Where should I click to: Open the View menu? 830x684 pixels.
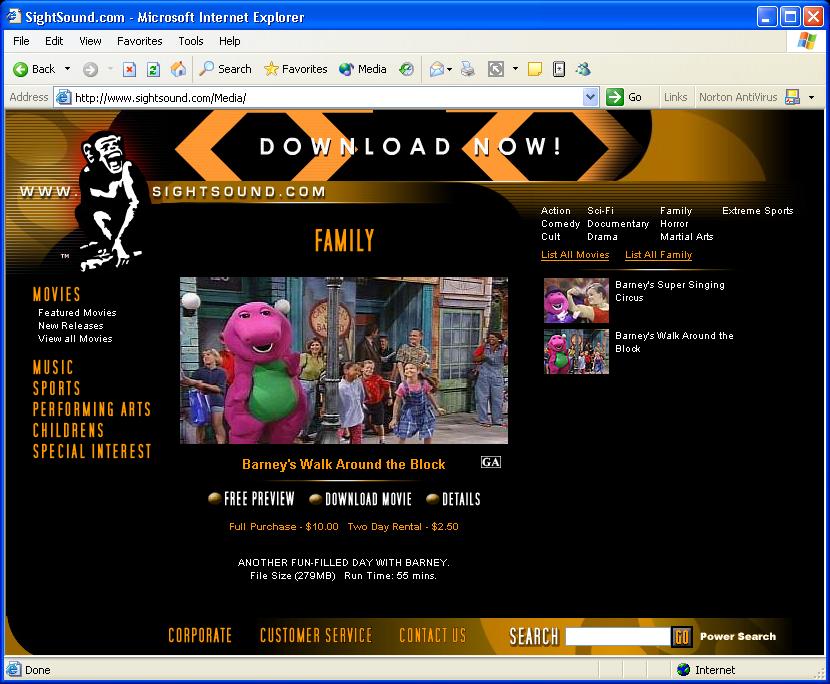[91, 41]
